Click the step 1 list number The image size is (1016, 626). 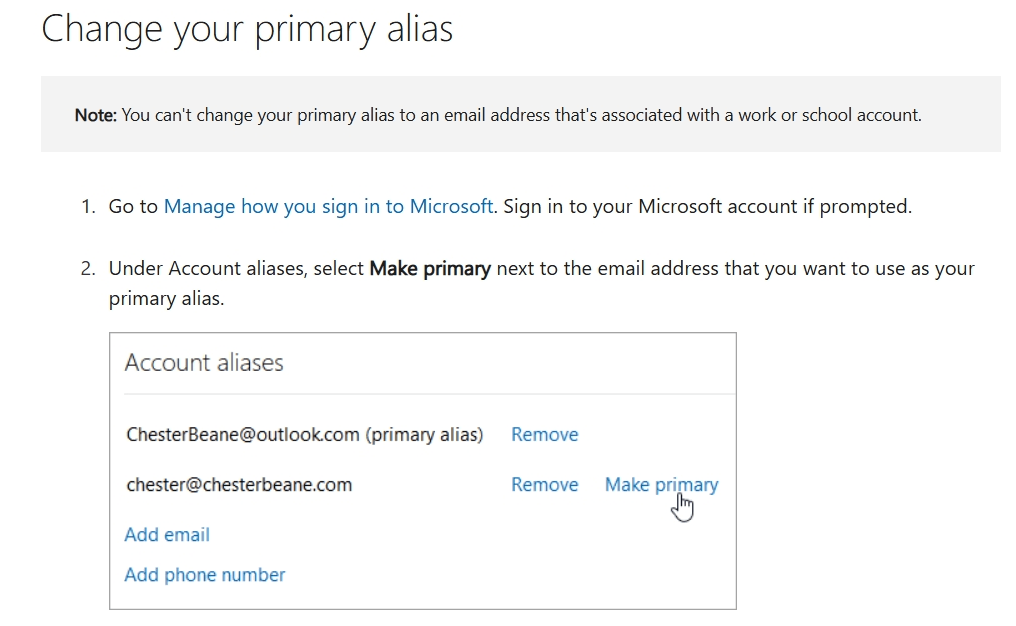pyautogui.click(x=87, y=207)
